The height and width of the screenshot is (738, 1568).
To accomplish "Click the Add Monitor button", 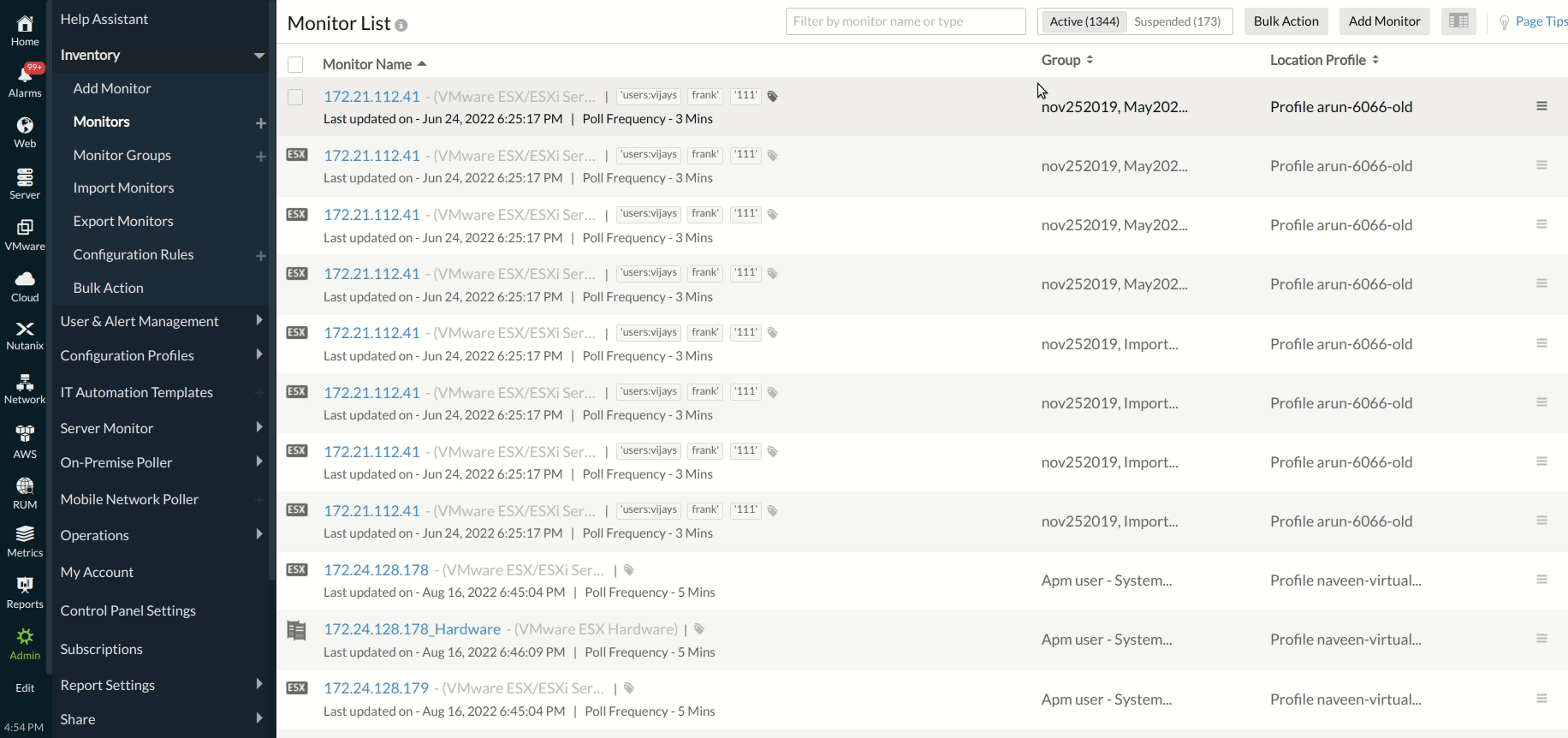I will (x=1384, y=21).
